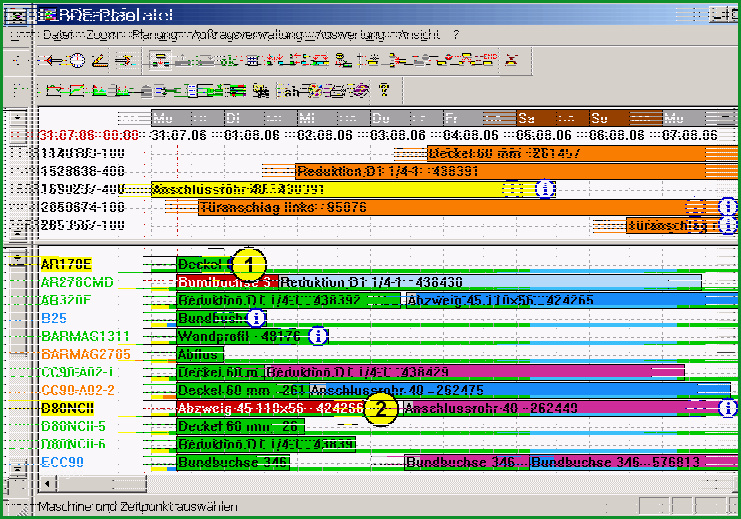Click yellow marker 2 on D80NCII row
The image size is (741, 519).
(381, 408)
